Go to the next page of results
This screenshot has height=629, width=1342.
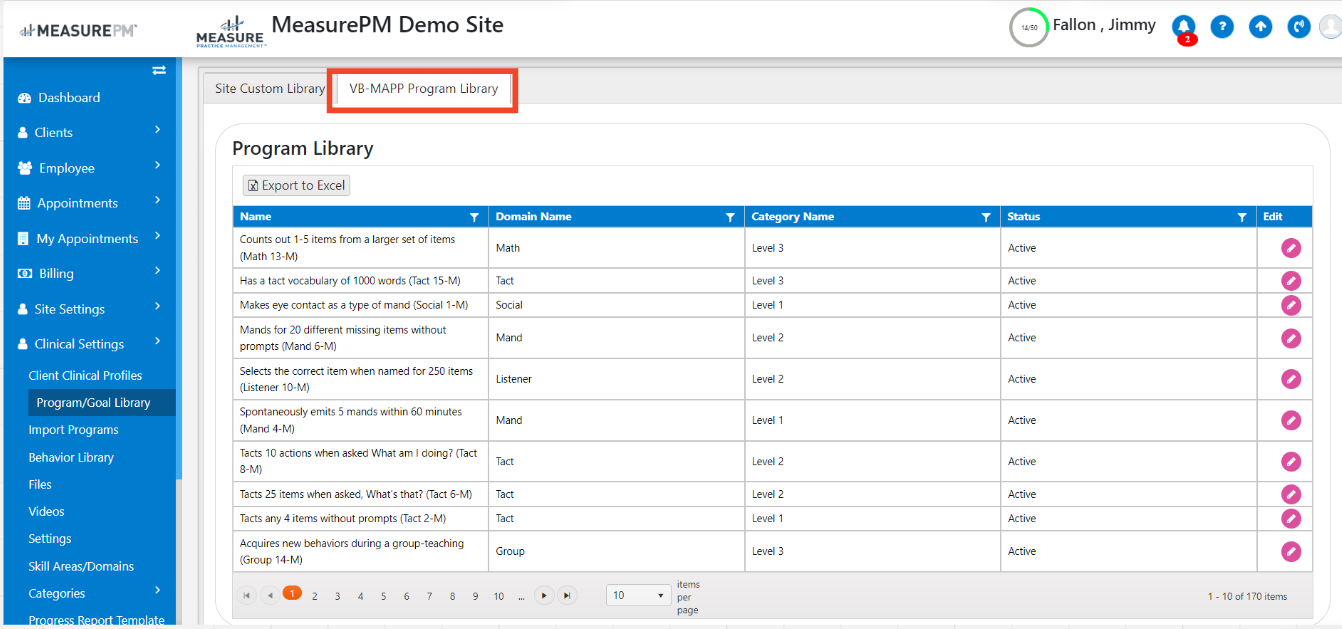(x=544, y=595)
